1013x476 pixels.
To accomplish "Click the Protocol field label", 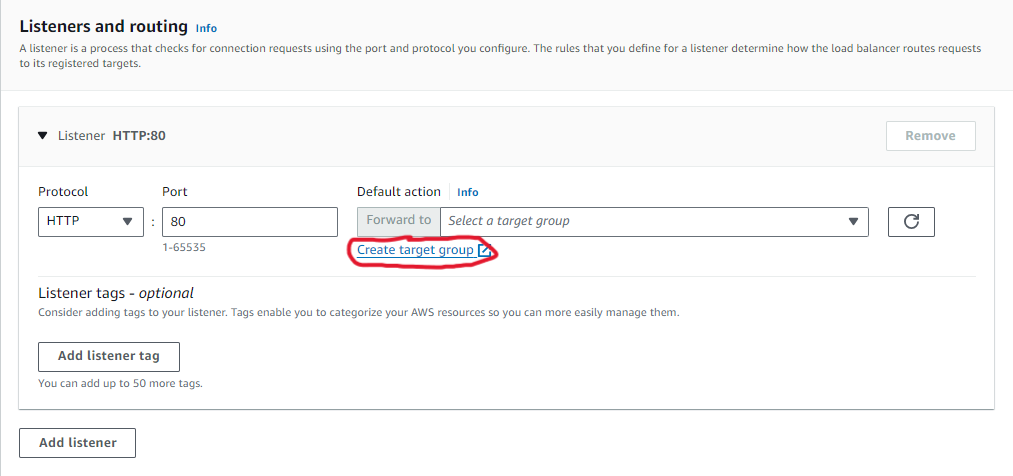I will (x=63, y=192).
